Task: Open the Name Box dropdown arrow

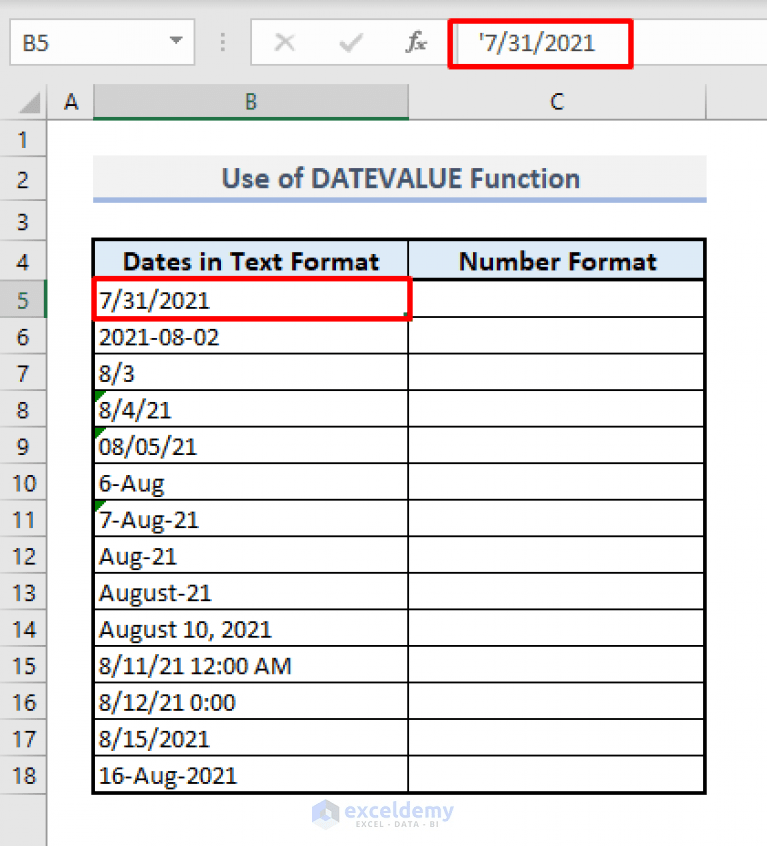Action: pyautogui.click(x=176, y=41)
